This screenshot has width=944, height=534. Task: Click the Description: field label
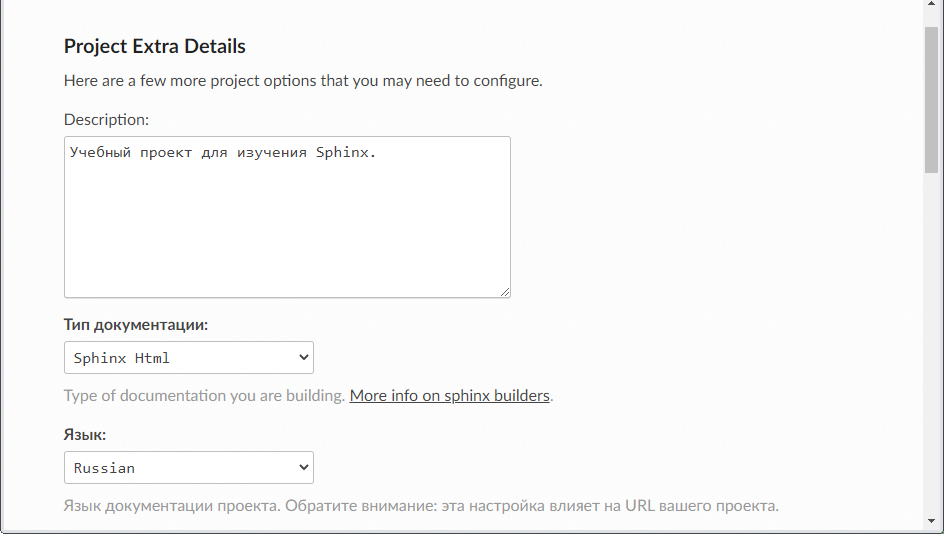pos(106,120)
